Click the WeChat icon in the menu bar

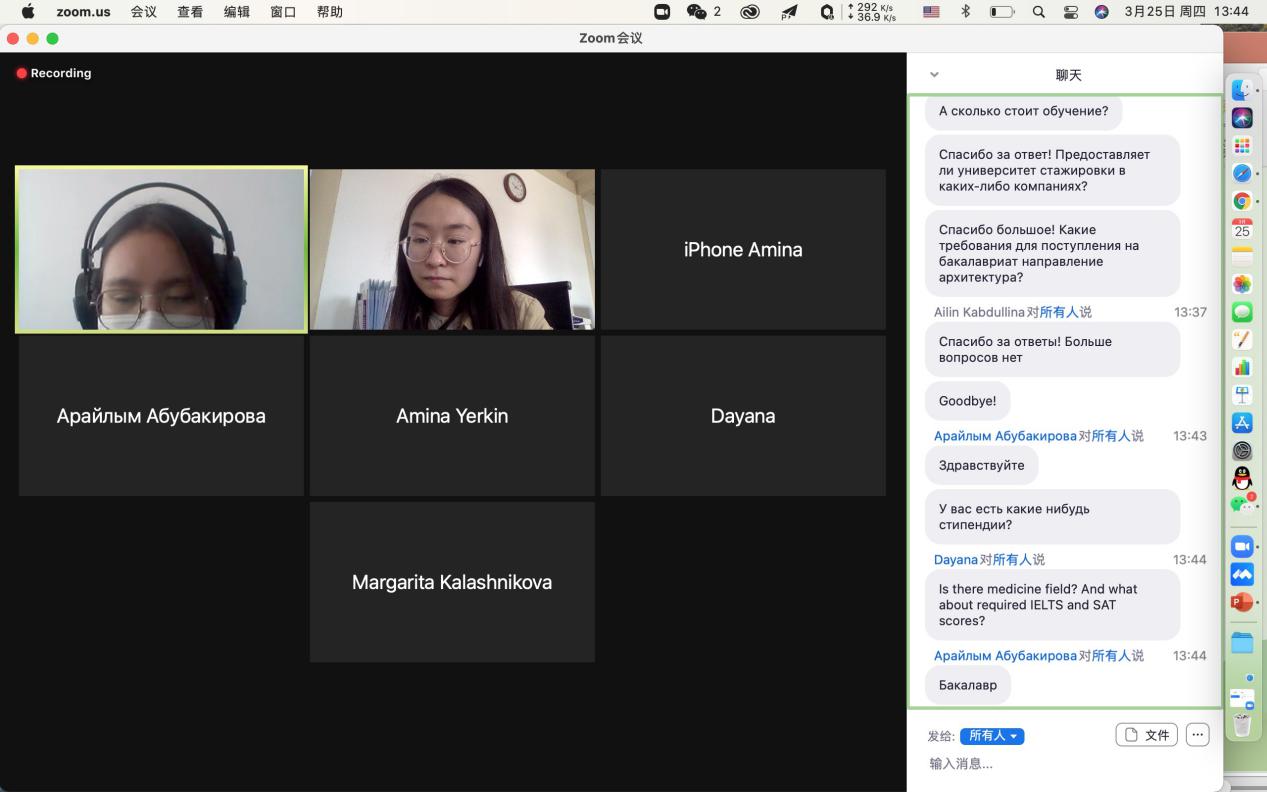697,12
